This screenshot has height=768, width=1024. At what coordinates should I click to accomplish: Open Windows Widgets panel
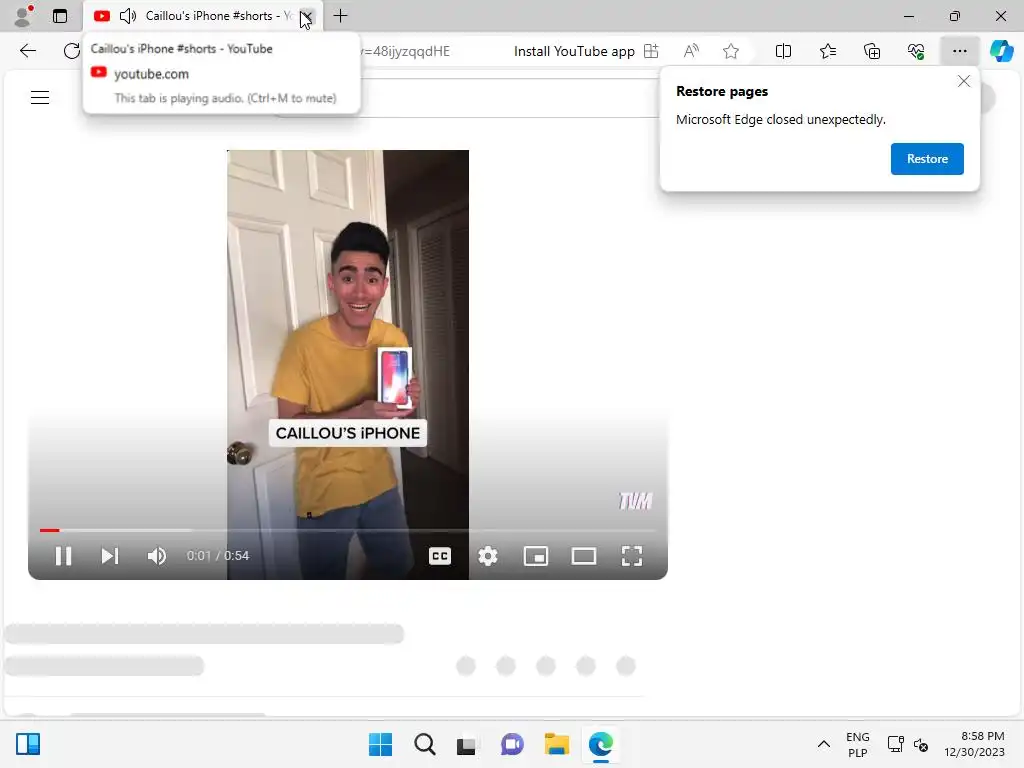28,744
